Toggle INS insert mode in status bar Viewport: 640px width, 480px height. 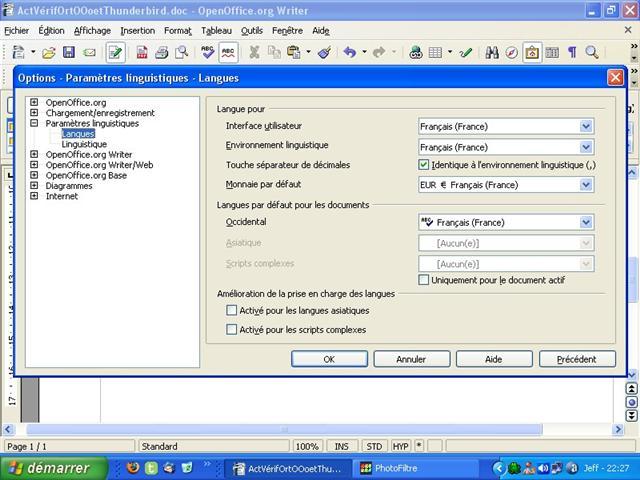342,447
